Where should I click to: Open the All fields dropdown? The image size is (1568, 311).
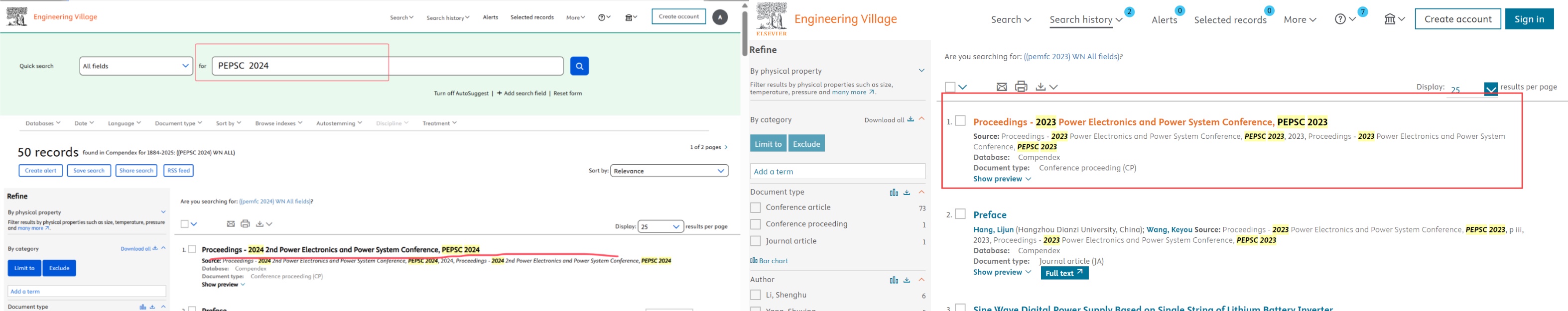pyautogui.click(x=136, y=66)
